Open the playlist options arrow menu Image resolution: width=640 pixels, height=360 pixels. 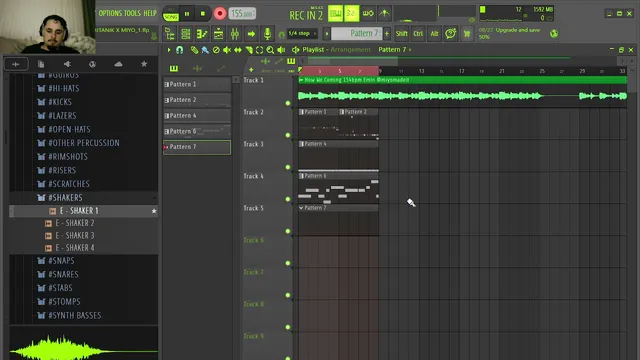(169, 50)
